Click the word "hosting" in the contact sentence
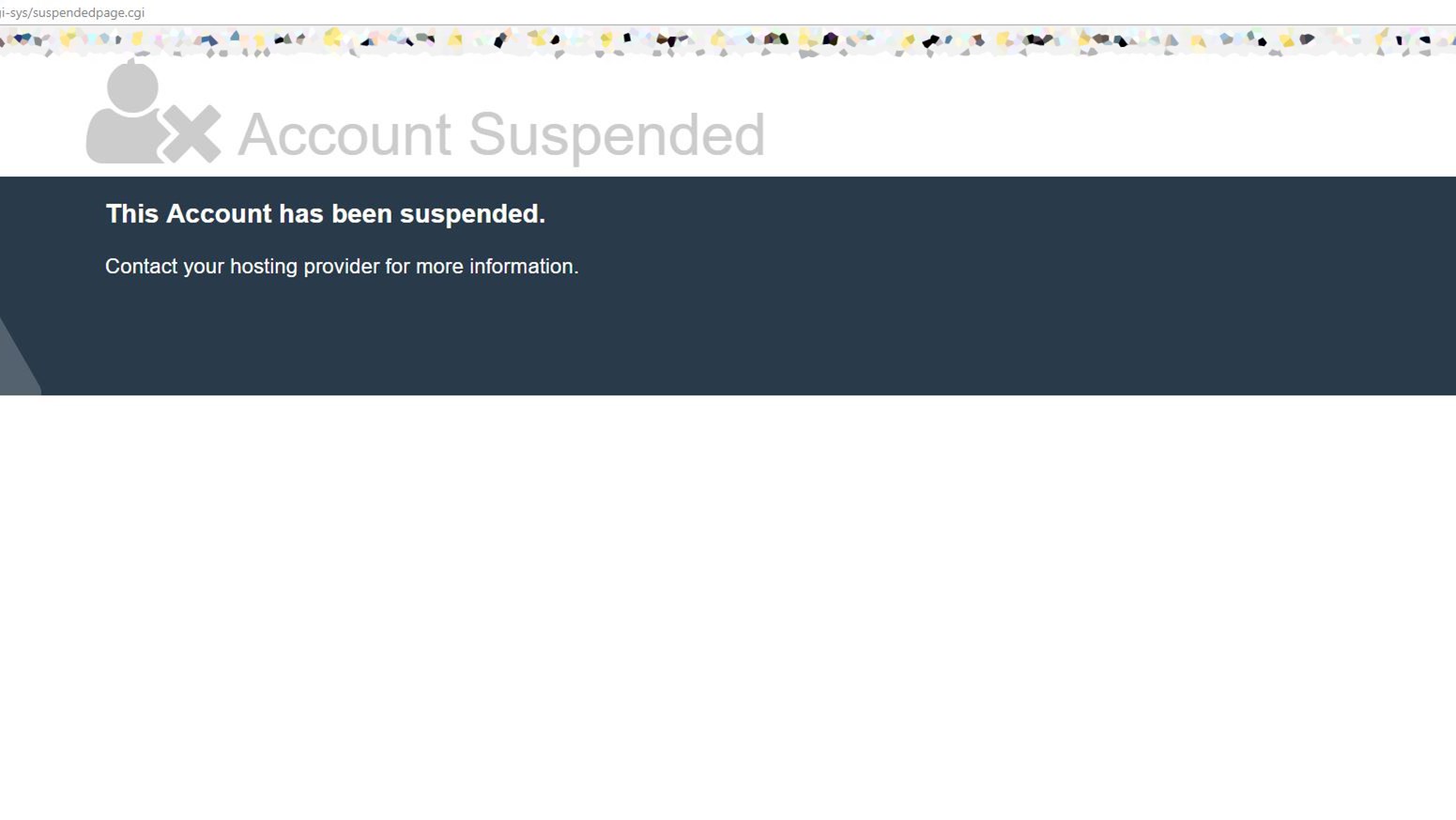Screen dimensions: 1456x820 coord(264,267)
